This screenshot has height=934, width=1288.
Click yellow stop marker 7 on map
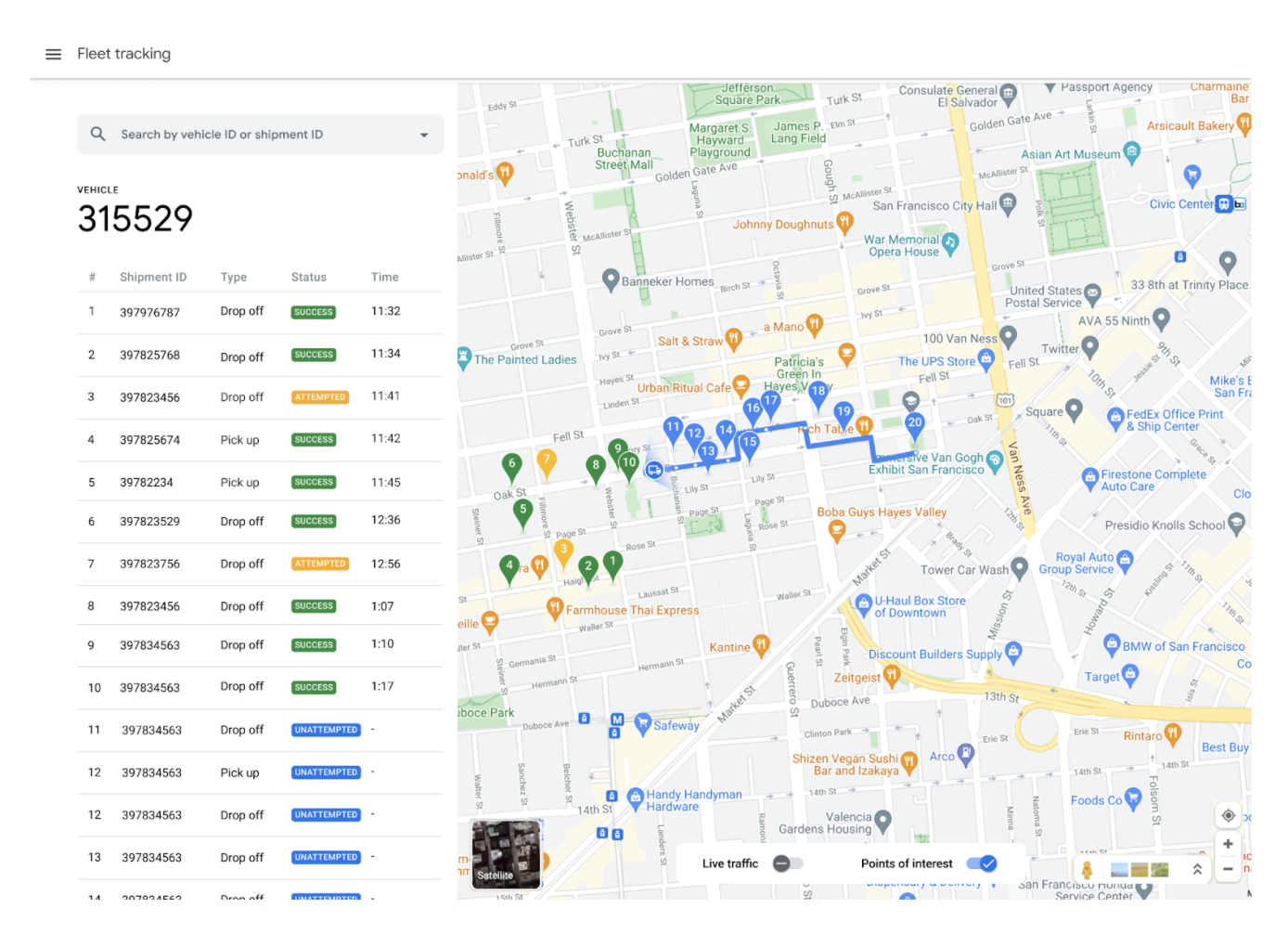pos(547,461)
